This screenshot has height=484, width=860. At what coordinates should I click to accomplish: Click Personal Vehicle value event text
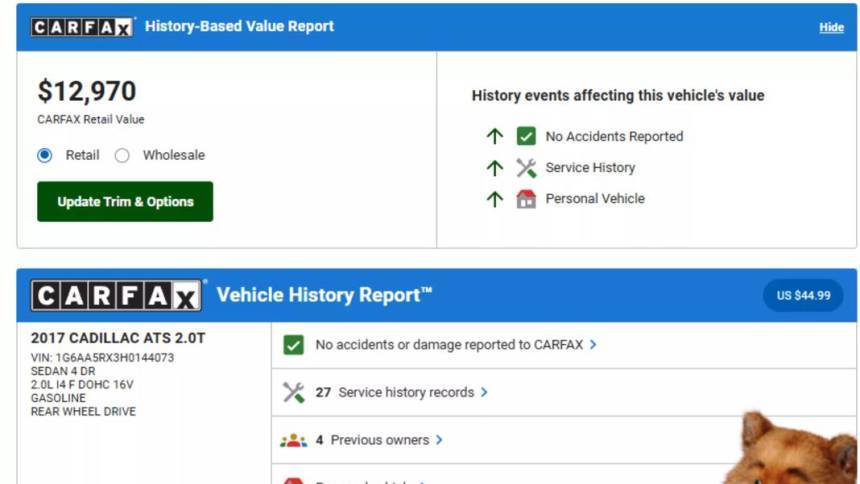tap(595, 199)
